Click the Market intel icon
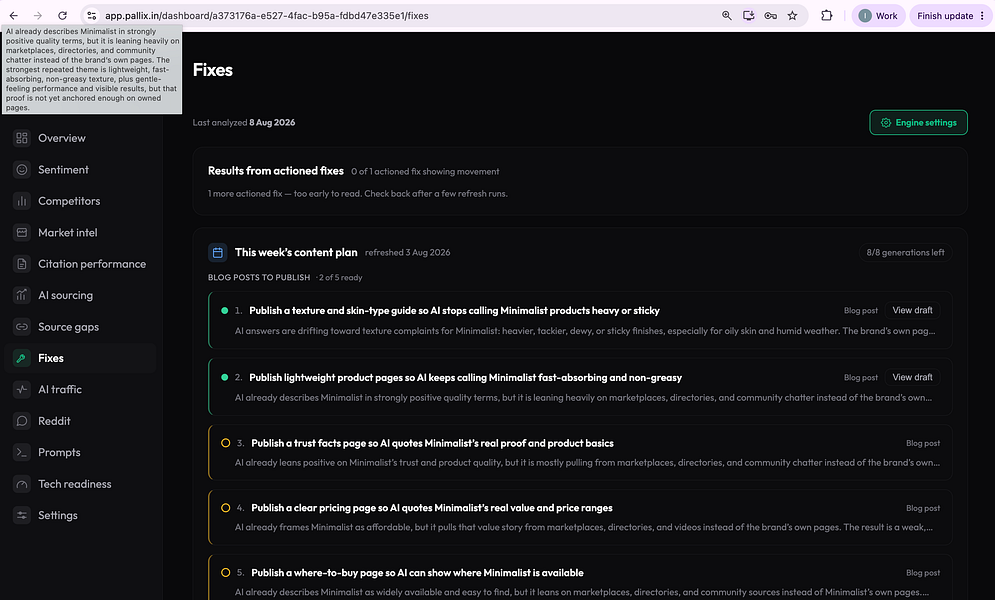This screenshot has height=600, width=995. [22, 233]
